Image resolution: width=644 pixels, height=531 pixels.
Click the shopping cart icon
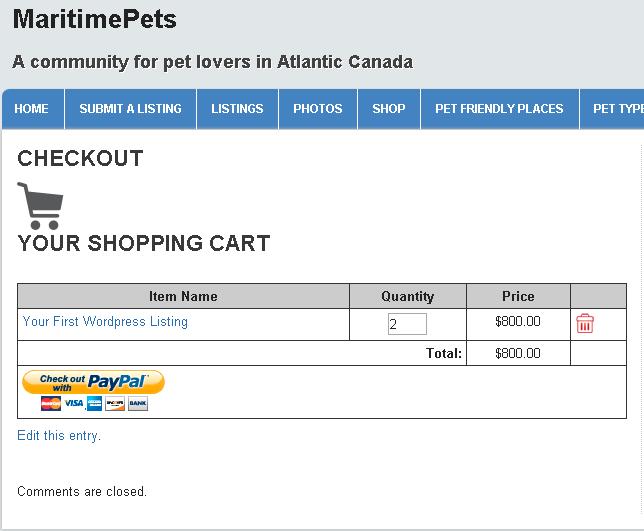click(40, 206)
